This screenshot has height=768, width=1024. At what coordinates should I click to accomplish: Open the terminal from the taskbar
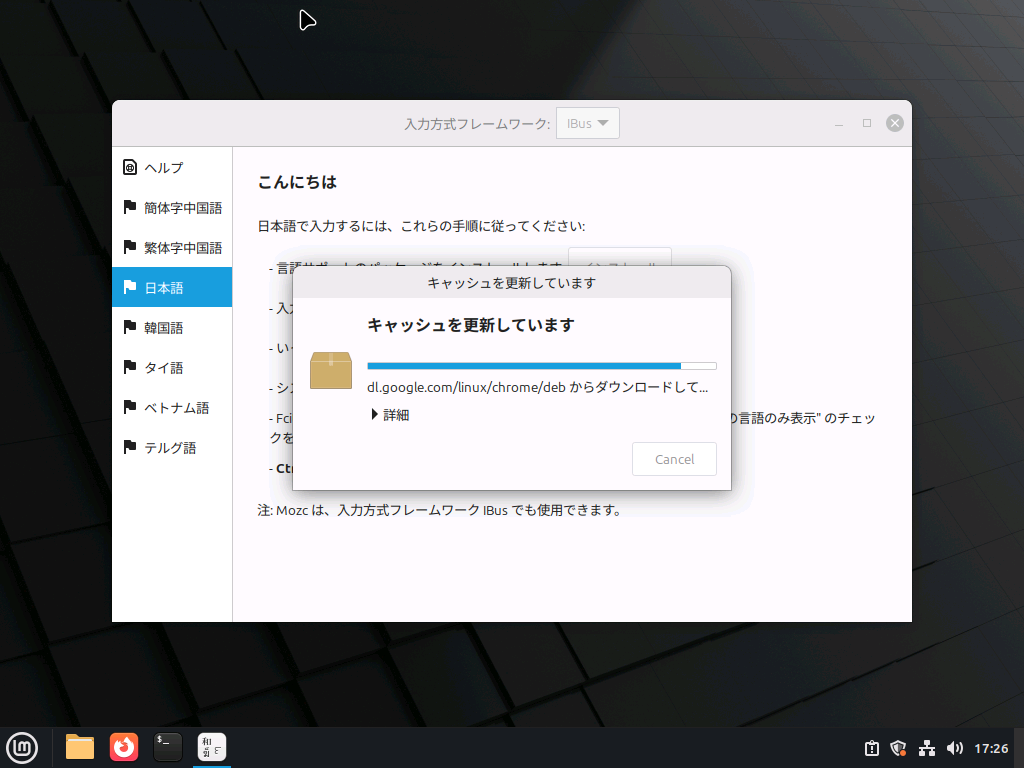pos(167,747)
